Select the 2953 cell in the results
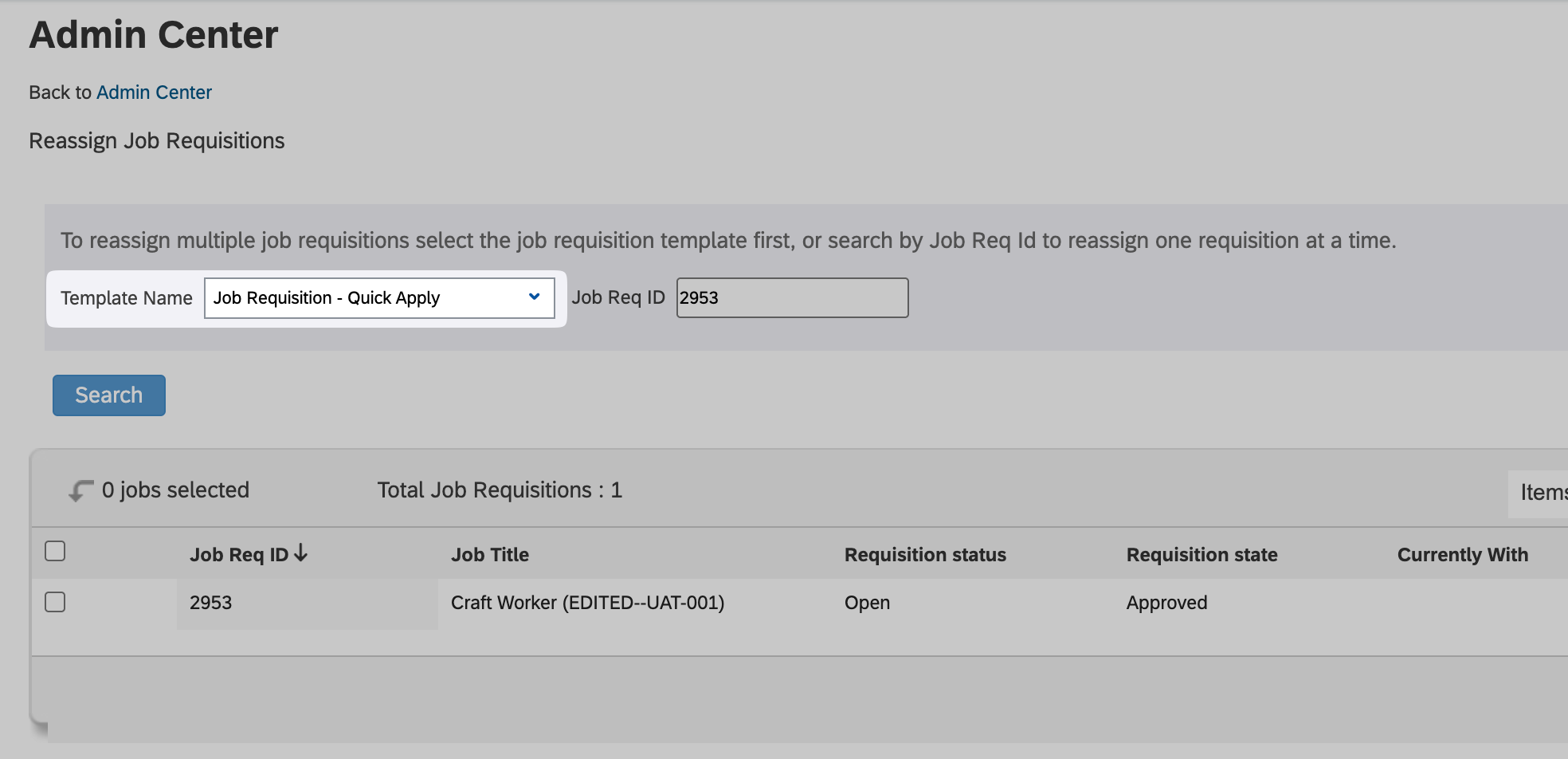The image size is (1568, 759). point(211,603)
